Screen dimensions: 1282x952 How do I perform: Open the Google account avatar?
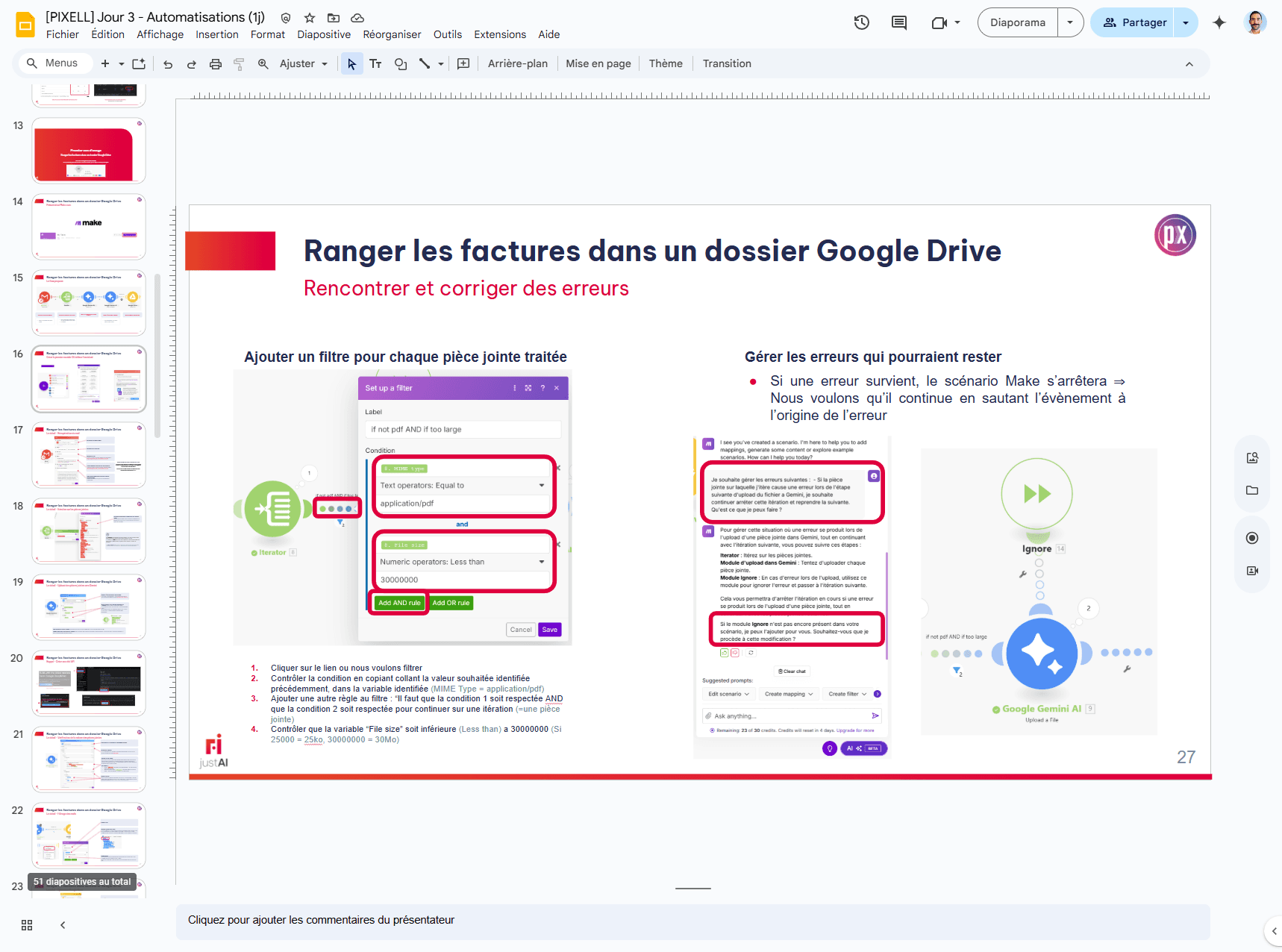(1255, 22)
